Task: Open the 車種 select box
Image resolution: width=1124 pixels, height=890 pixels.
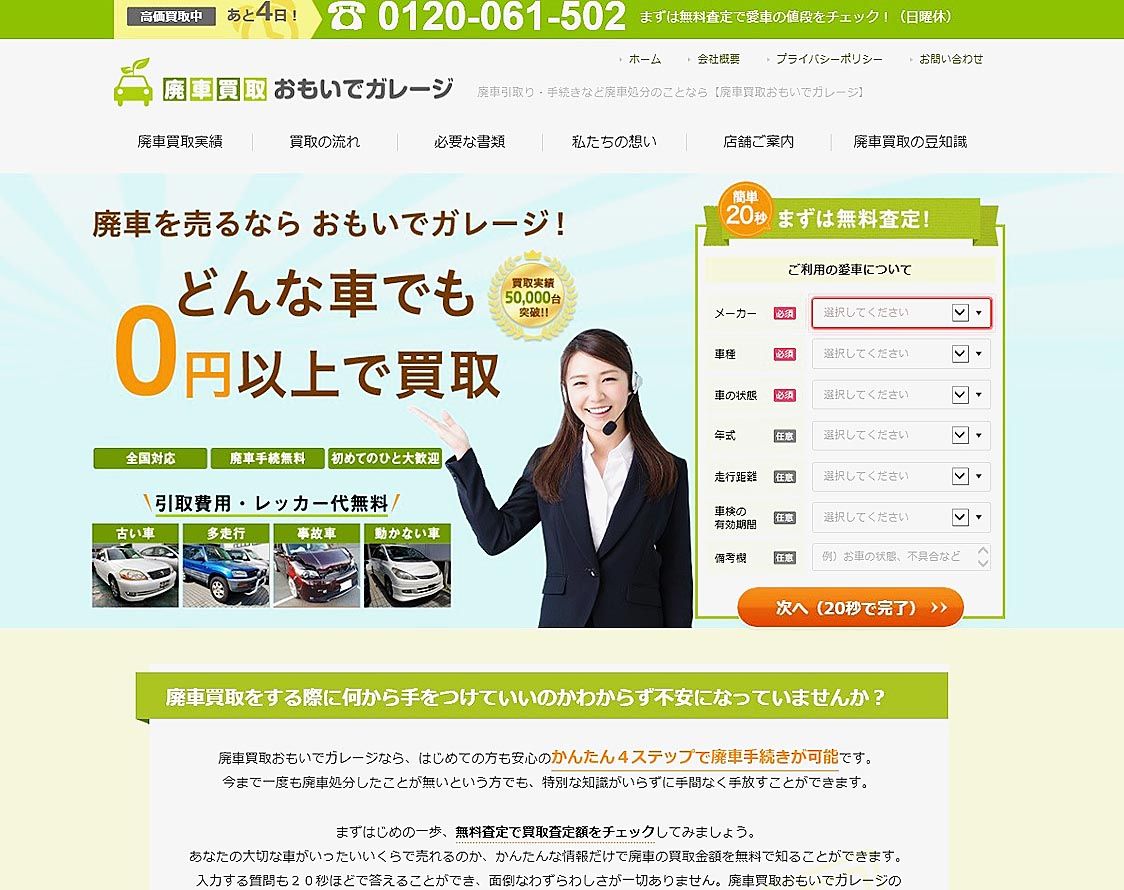Action: pos(900,354)
